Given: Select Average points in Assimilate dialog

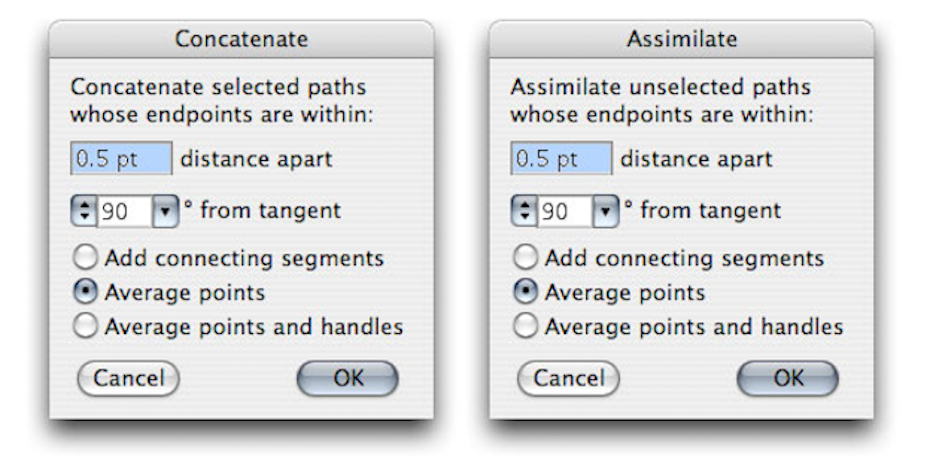Looking at the screenshot, I should [526, 292].
